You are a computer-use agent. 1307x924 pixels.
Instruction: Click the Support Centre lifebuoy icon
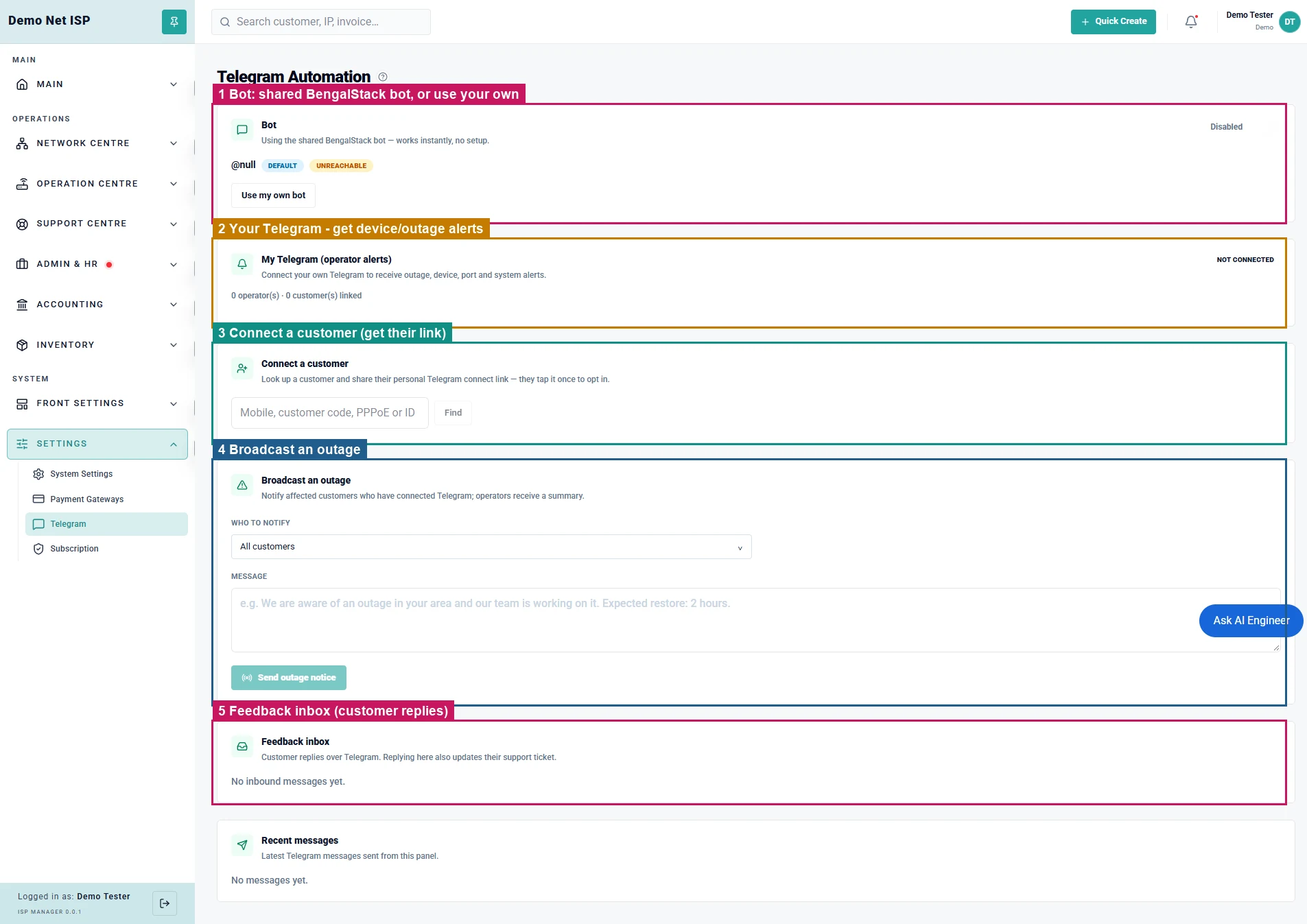point(22,224)
